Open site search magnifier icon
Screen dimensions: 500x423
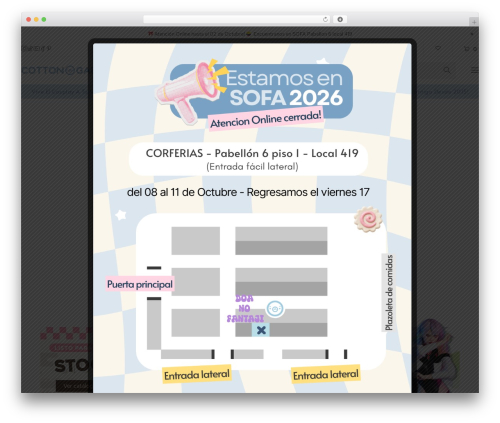click(x=447, y=70)
